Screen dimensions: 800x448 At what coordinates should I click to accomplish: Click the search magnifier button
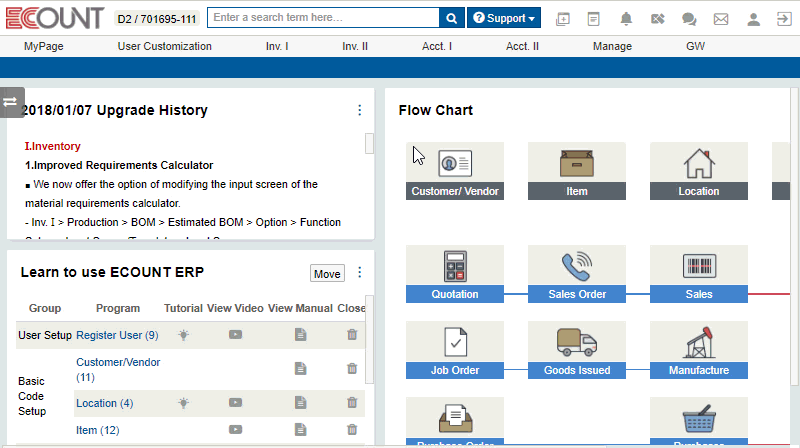452,18
